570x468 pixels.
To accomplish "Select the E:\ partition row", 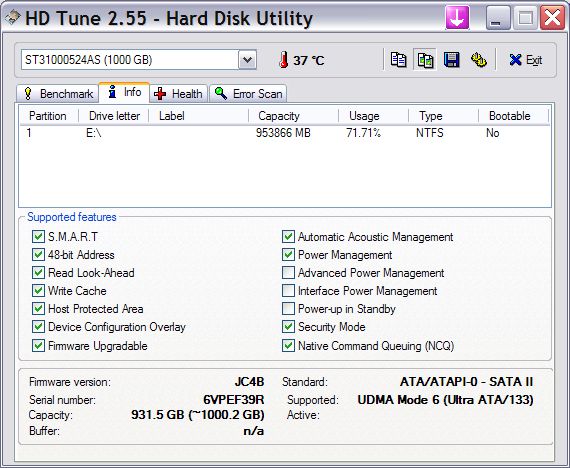I will 285,133.
